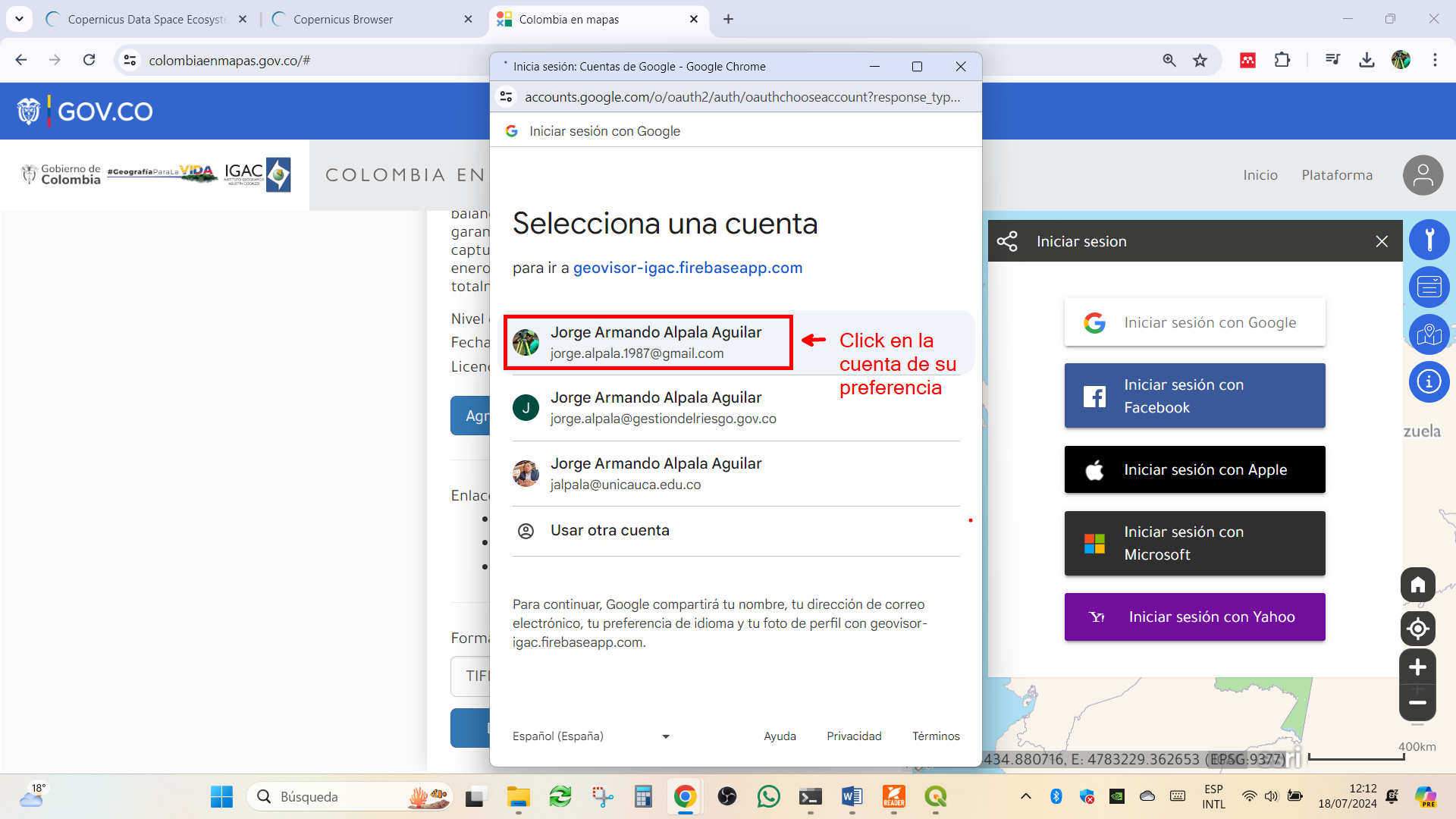Image resolution: width=1456 pixels, height=819 pixels.
Task: Switch to the Copernicus Browser tab
Action: [372, 20]
